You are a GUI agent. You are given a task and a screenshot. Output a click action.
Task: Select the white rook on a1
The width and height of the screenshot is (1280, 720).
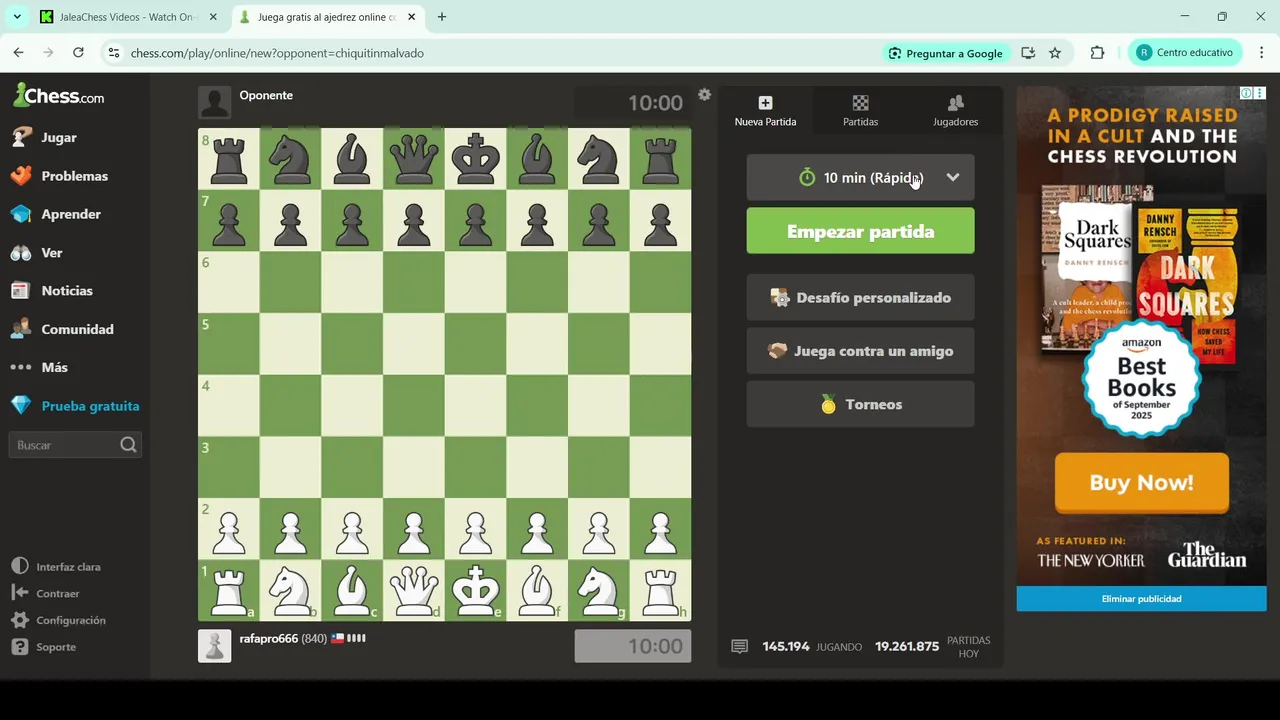229,590
